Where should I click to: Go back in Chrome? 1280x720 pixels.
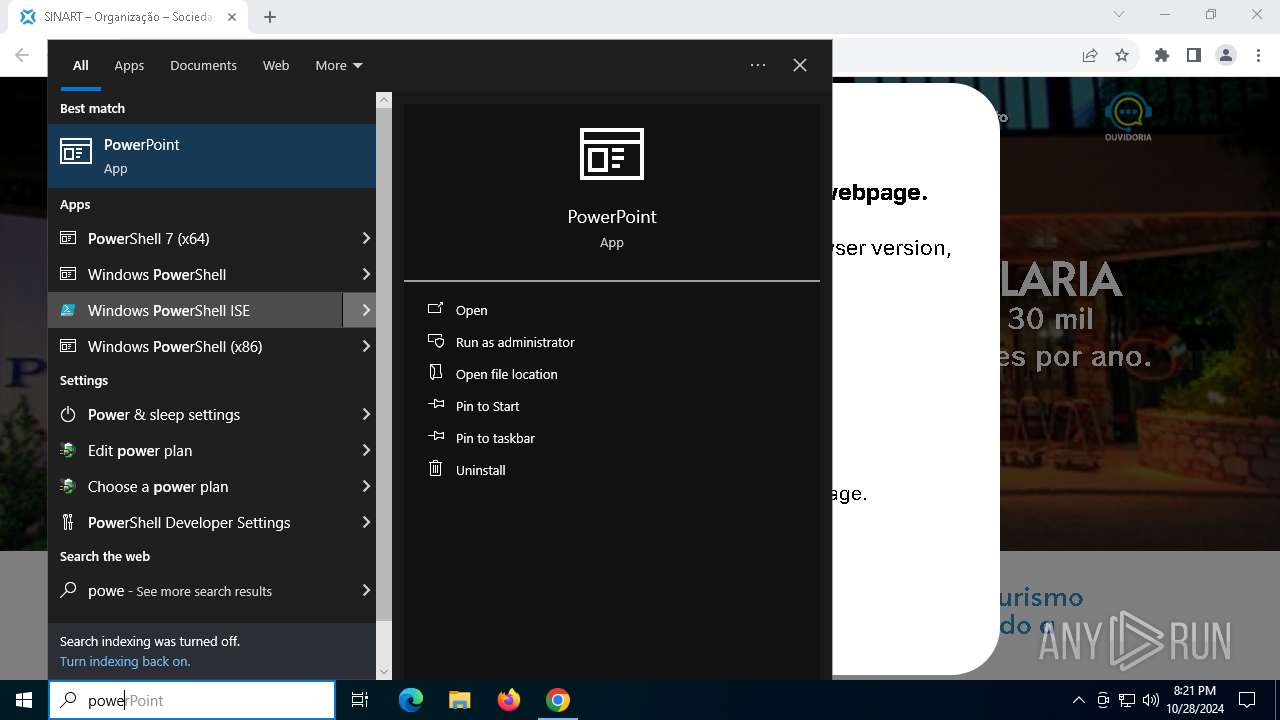pos(22,56)
